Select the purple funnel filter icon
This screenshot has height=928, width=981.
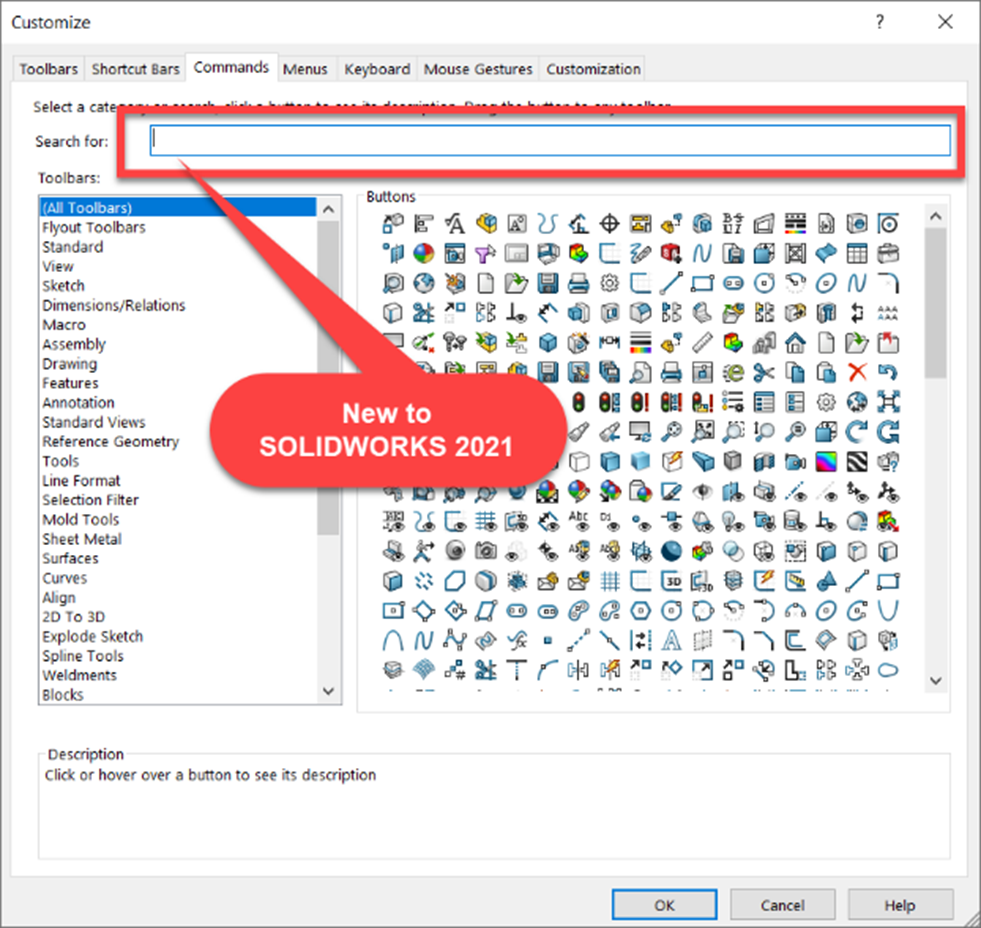[x=485, y=253]
